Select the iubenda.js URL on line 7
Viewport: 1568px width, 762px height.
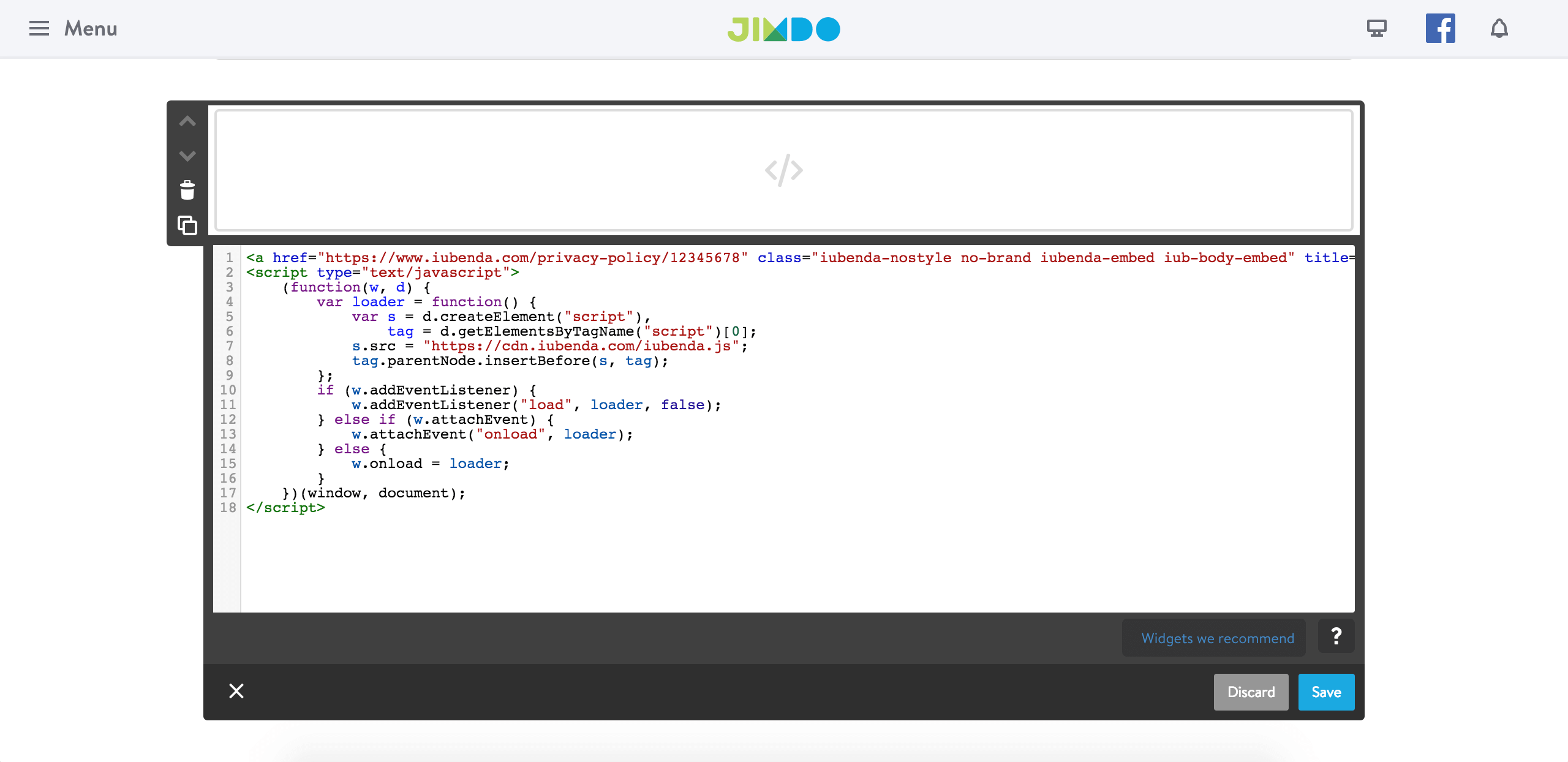pos(582,346)
